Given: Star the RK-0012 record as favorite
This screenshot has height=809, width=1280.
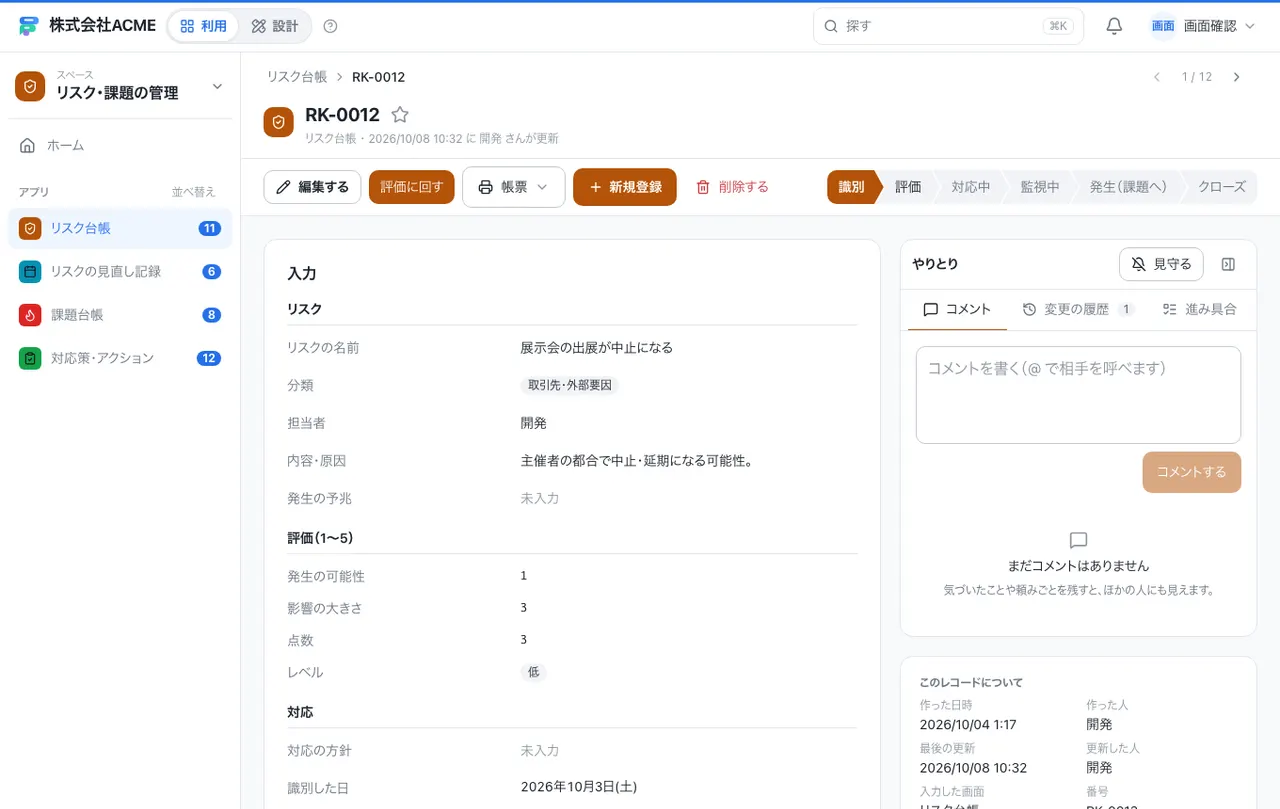Looking at the screenshot, I should point(400,114).
